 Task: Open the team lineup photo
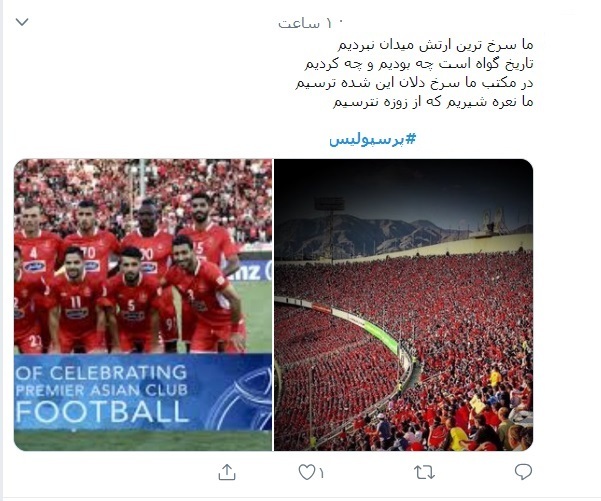point(143,305)
